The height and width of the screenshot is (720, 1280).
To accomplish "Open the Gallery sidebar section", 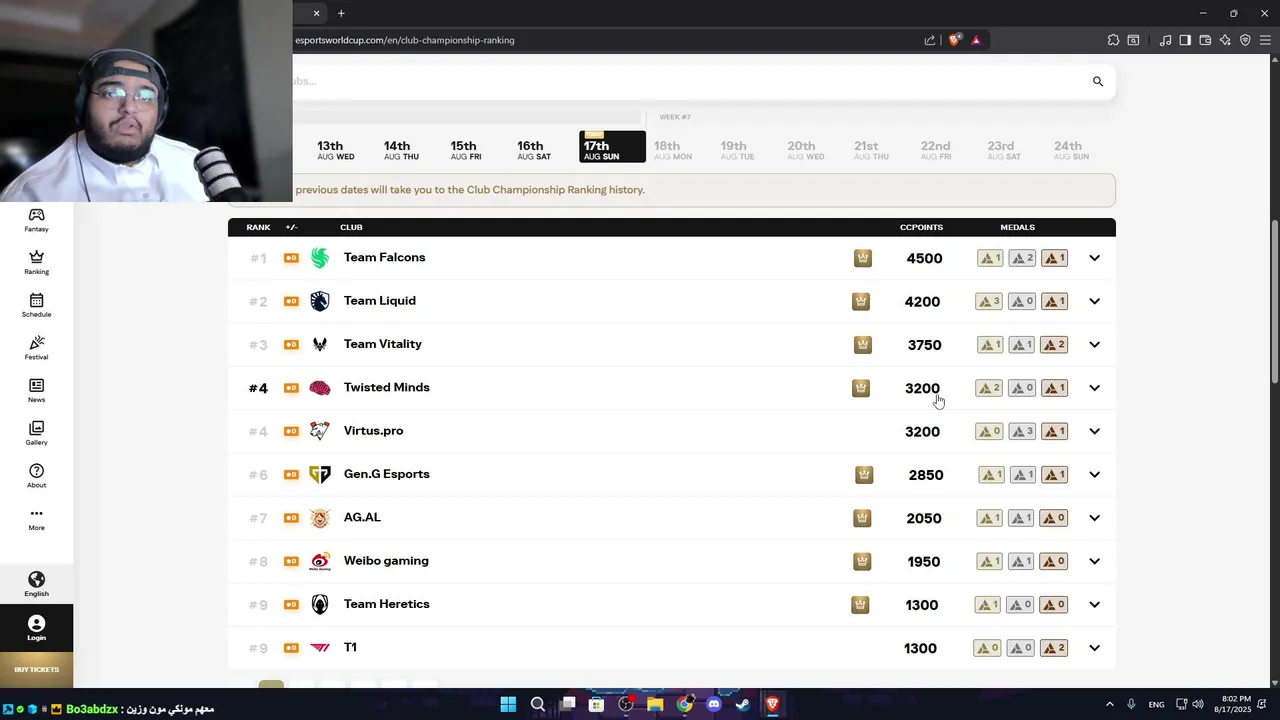I will pos(36,434).
